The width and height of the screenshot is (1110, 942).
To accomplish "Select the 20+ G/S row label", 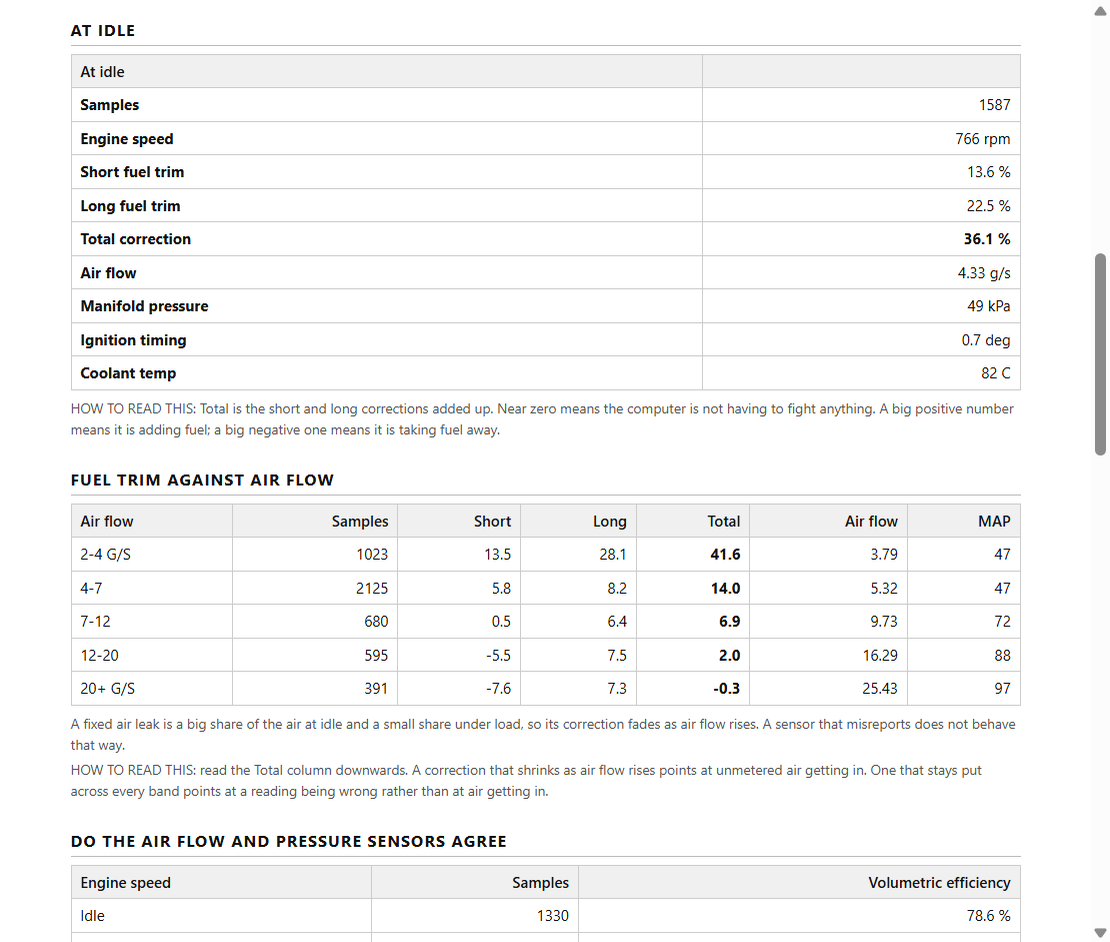I will coord(108,689).
